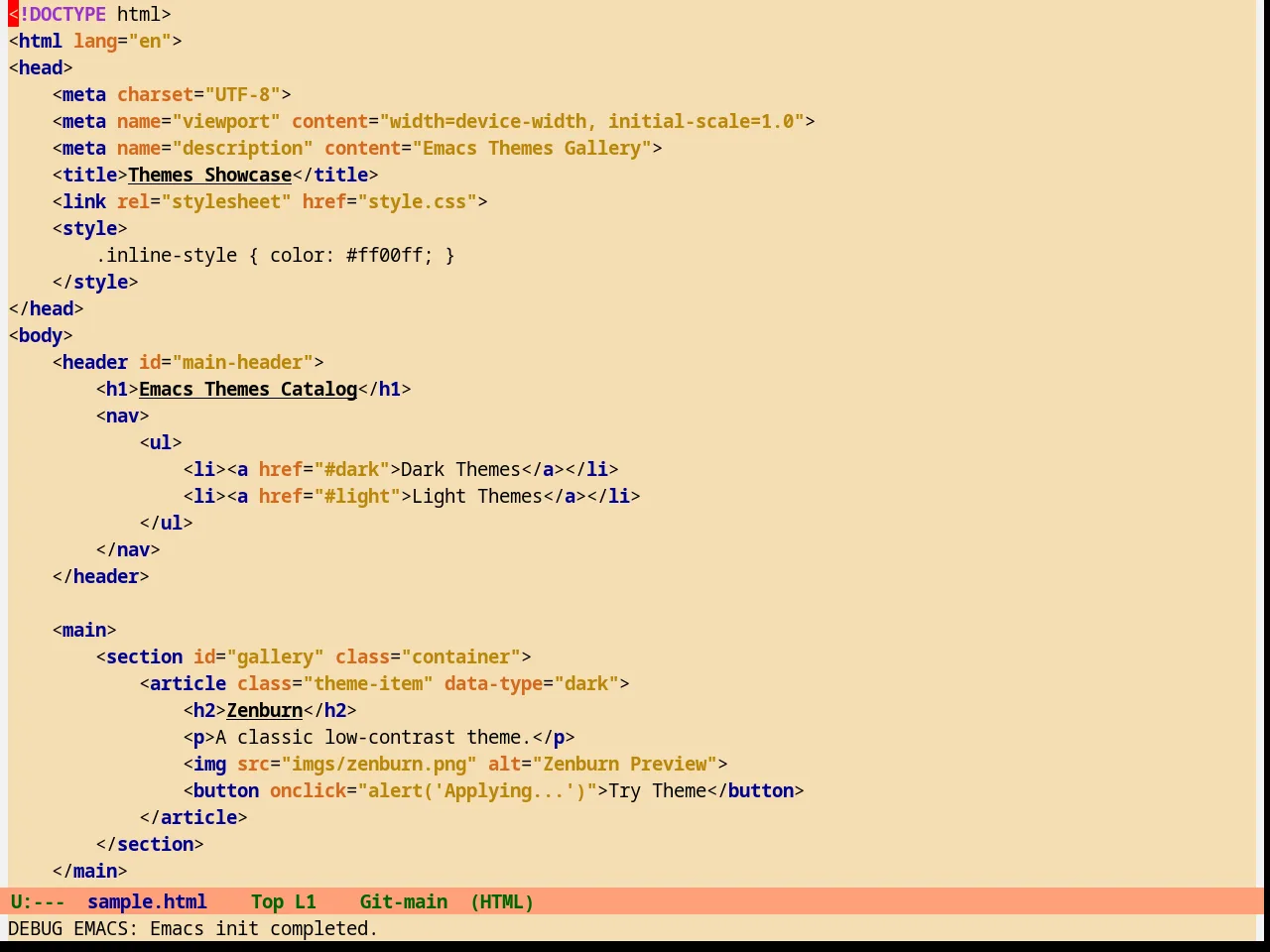1270x952 pixels.
Task: Click the "description" name attribute value
Action: [243, 148]
